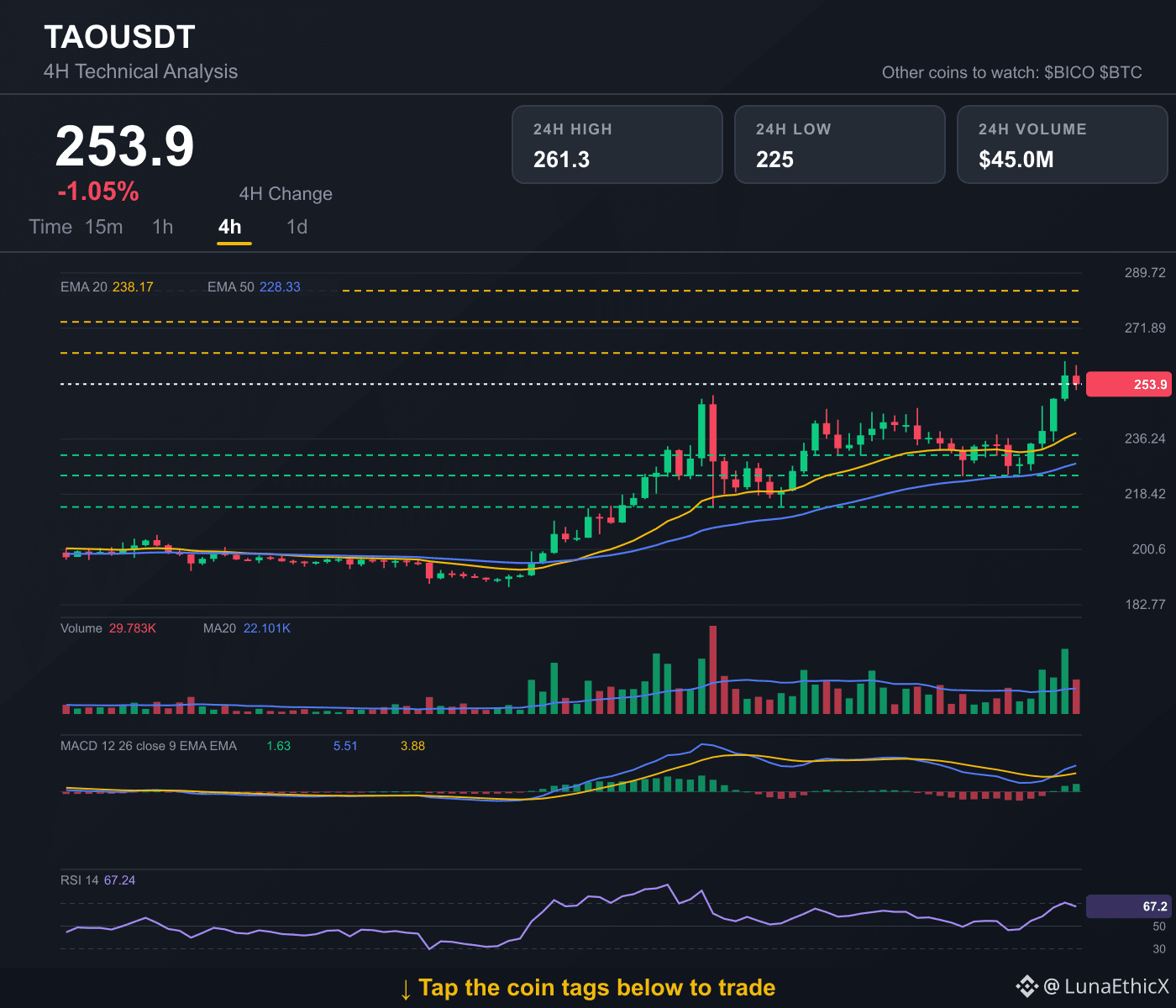
Task: Select the 24H LOW card
Action: [x=840, y=144]
